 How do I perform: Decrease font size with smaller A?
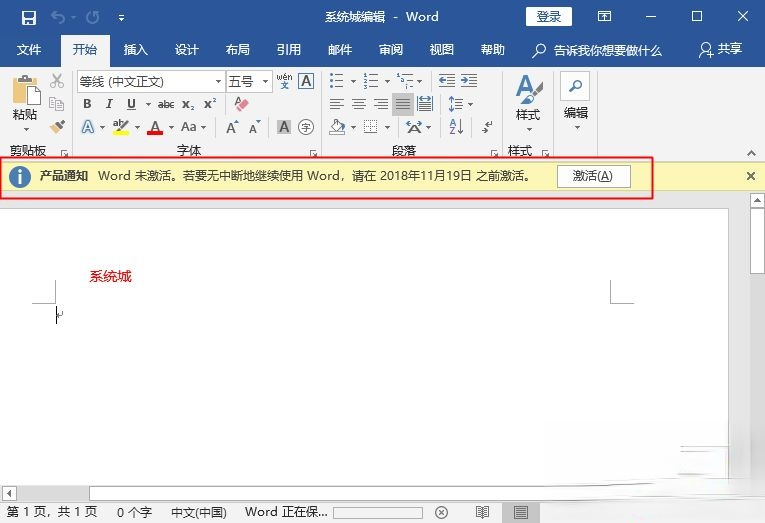pos(254,128)
